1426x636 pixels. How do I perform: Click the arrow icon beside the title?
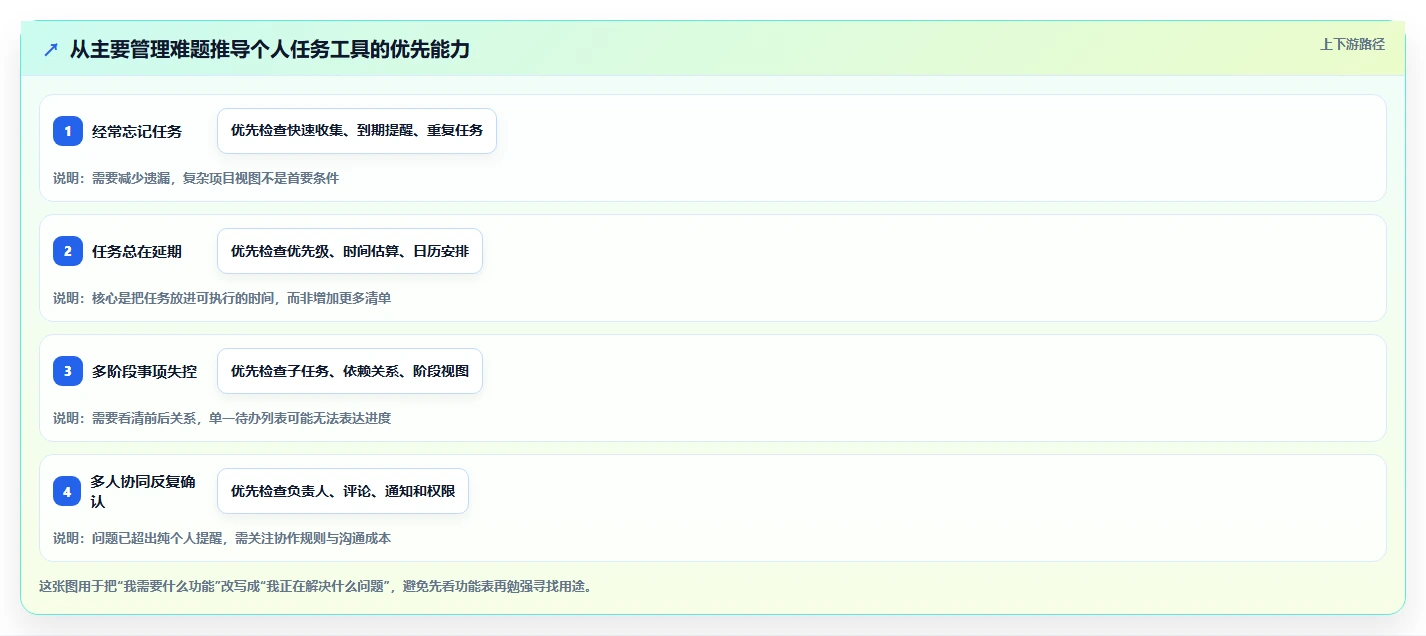click(51, 50)
